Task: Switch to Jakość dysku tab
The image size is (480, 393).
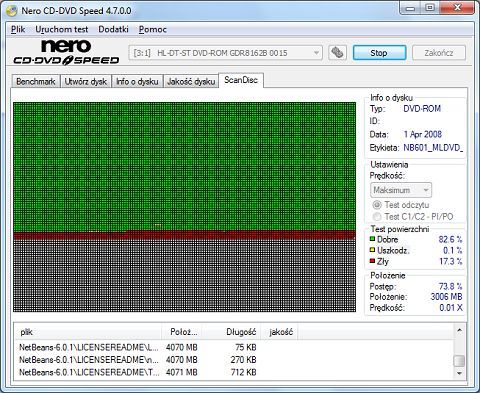Action: pos(191,81)
